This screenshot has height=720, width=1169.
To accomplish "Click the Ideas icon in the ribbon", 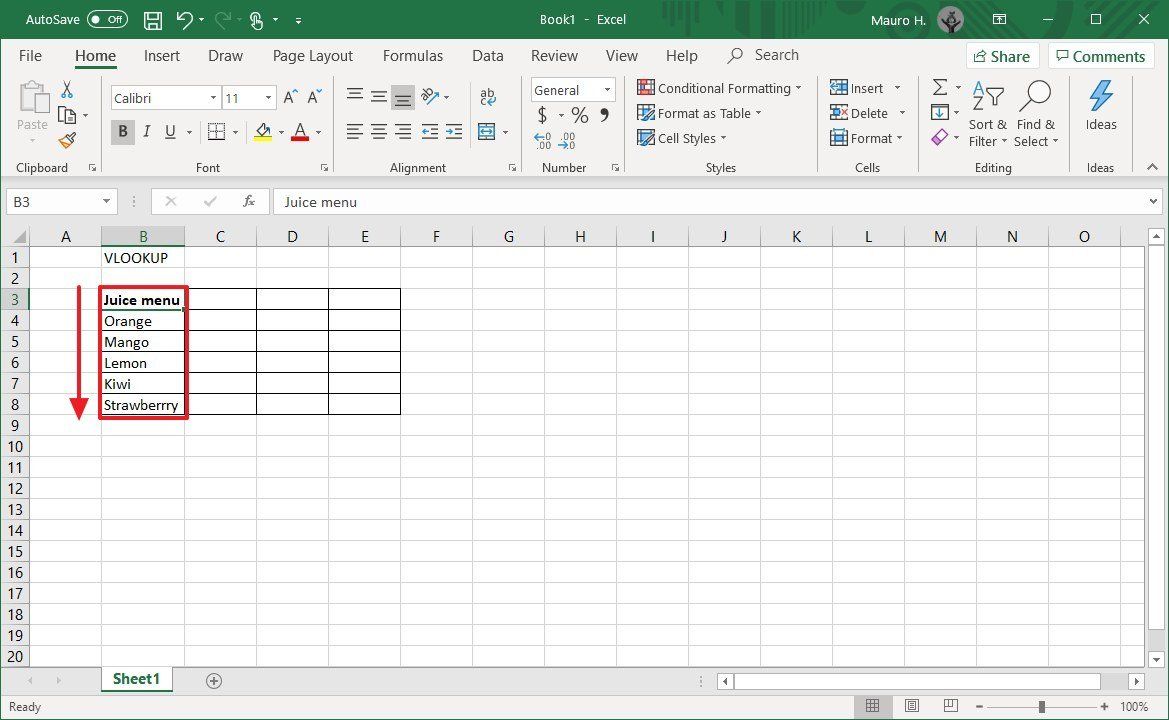I will pos(1100,105).
